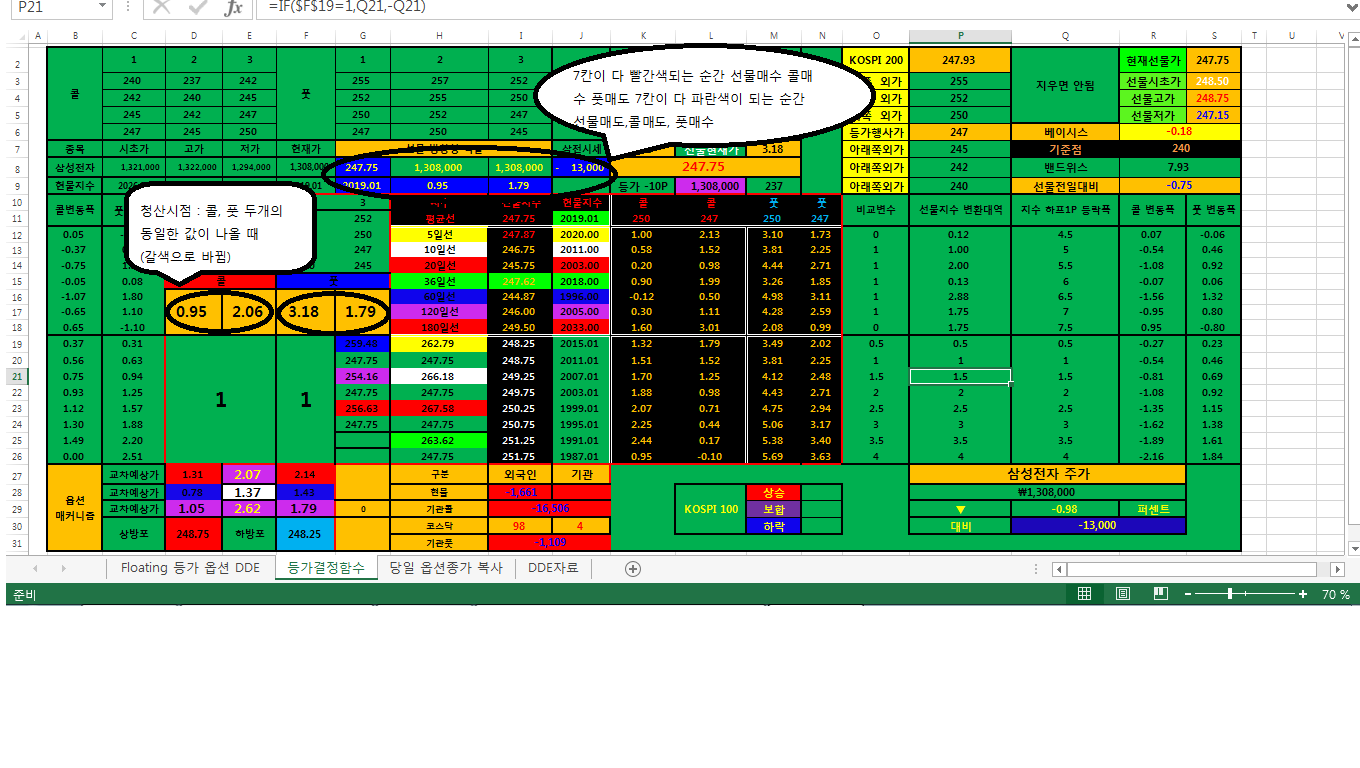The width and height of the screenshot is (1360, 768).
Task: Click the zoom in plus icon
Action: (1302, 594)
